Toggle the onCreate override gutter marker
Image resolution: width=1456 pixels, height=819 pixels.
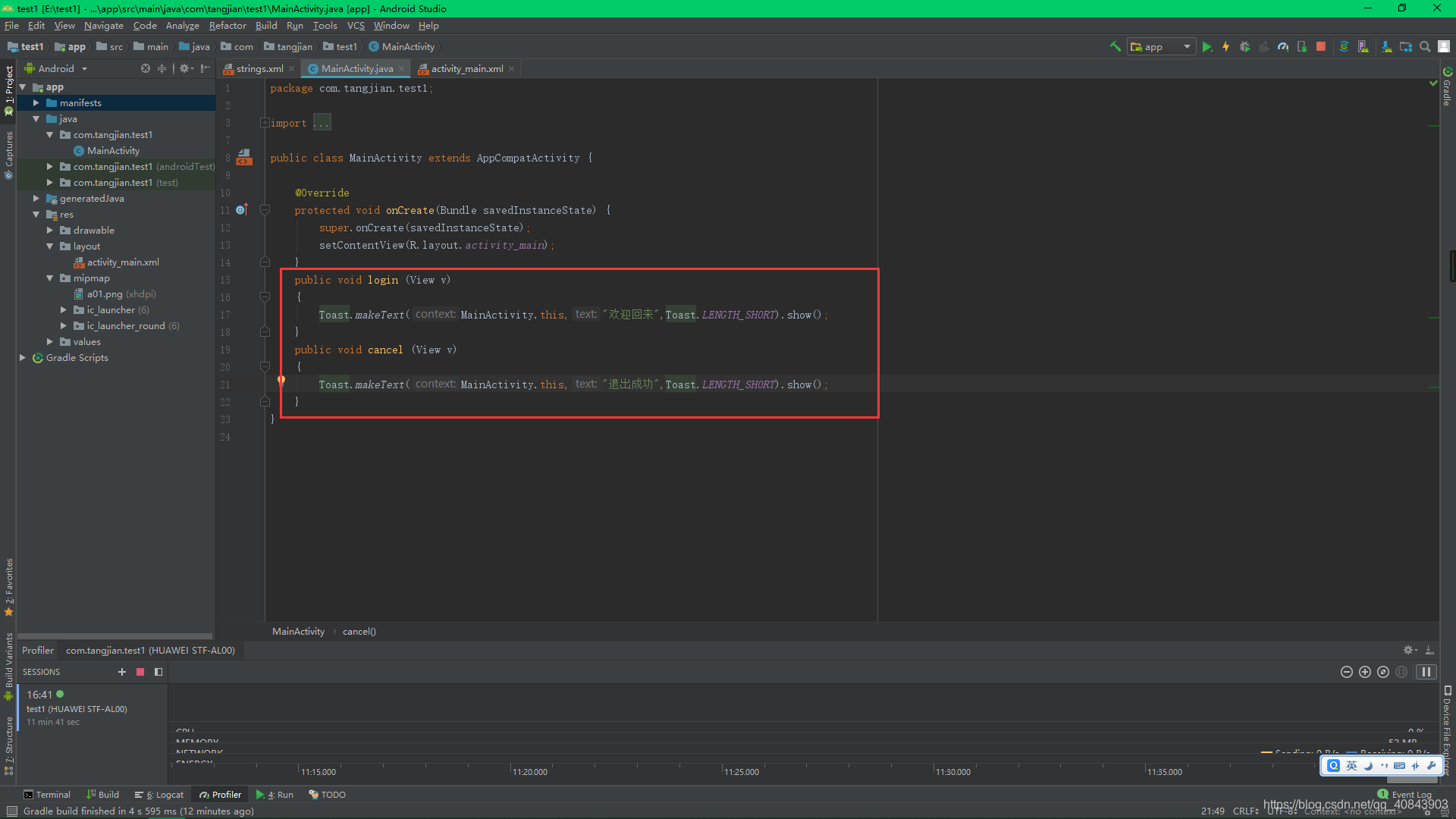point(241,210)
